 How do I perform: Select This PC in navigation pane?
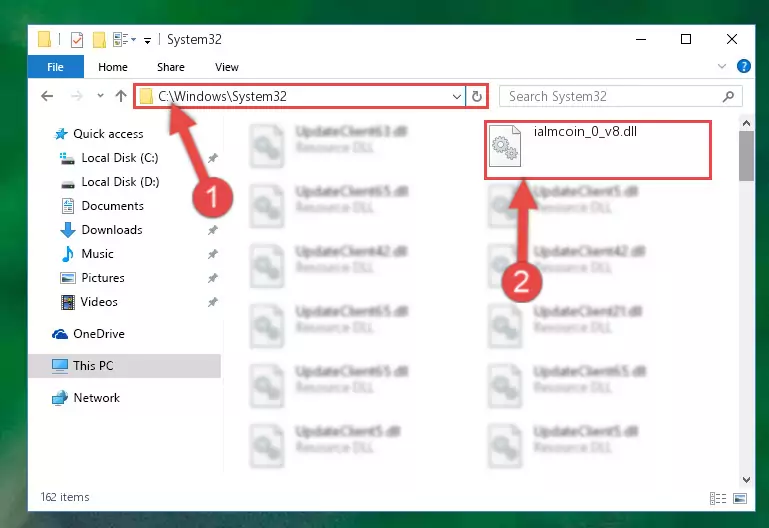[124, 366]
